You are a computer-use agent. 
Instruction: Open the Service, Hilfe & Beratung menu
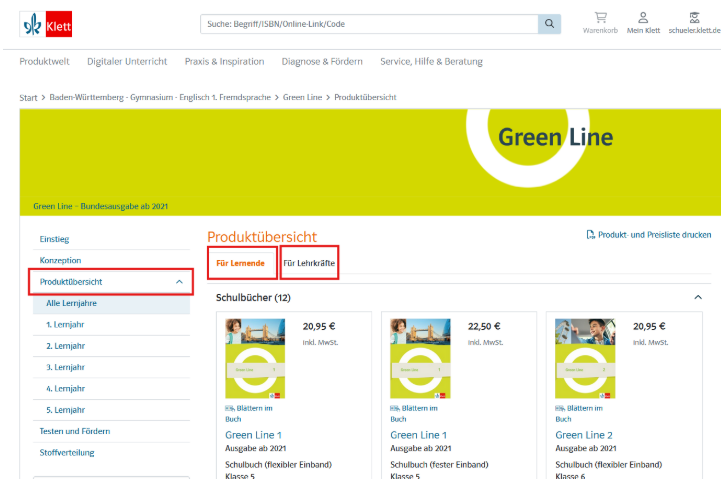pos(431,62)
